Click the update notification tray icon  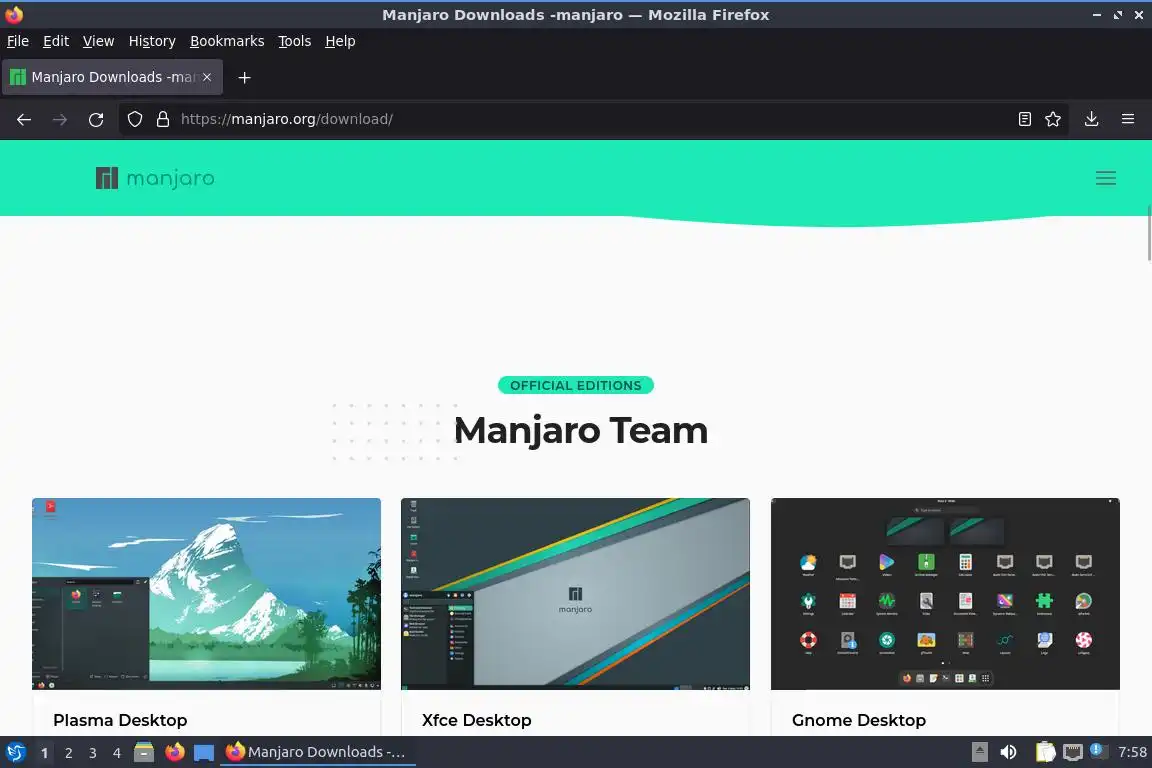(1096, 750)
